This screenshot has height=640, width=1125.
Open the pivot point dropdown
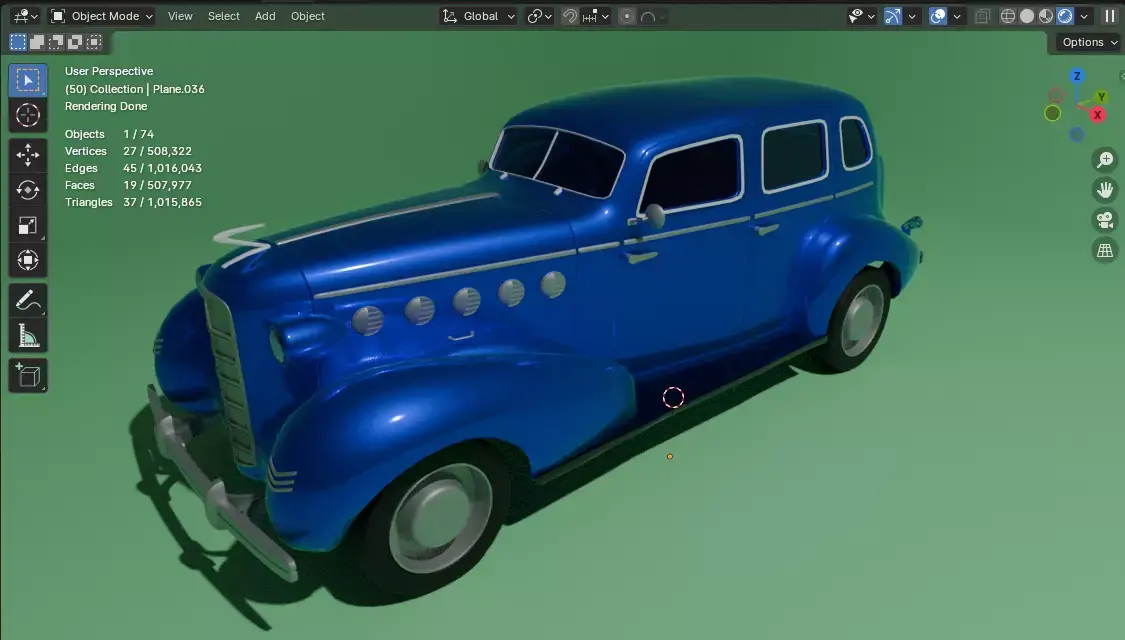tap(540, 16)
